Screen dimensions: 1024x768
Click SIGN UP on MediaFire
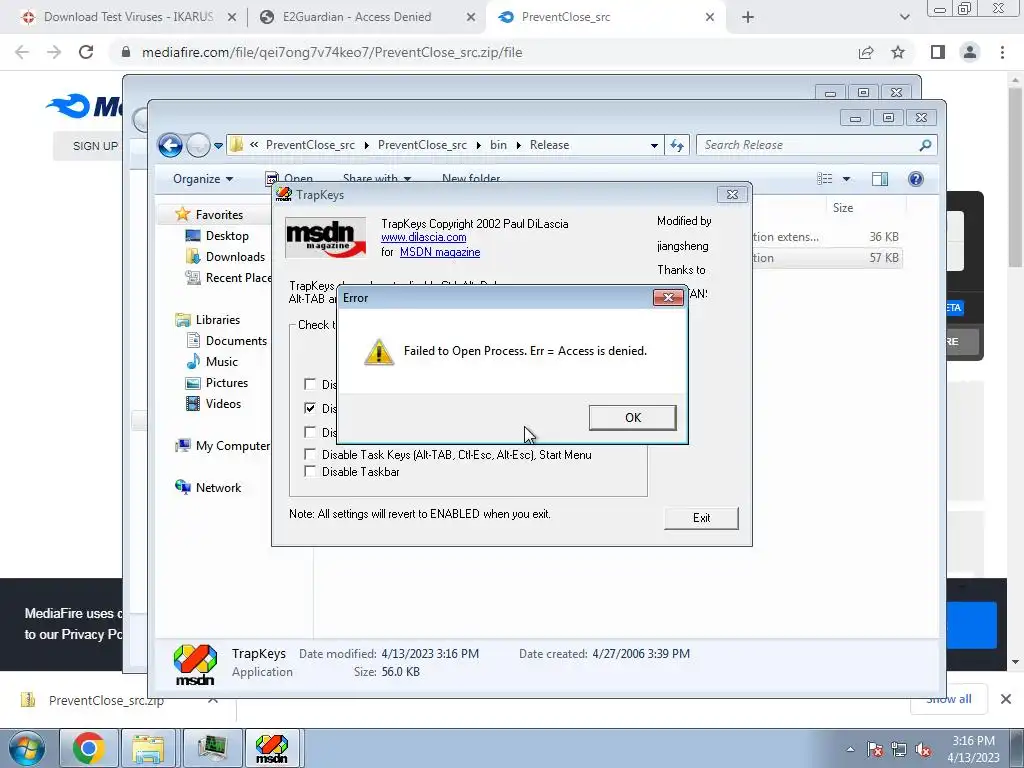coord(95,146)
